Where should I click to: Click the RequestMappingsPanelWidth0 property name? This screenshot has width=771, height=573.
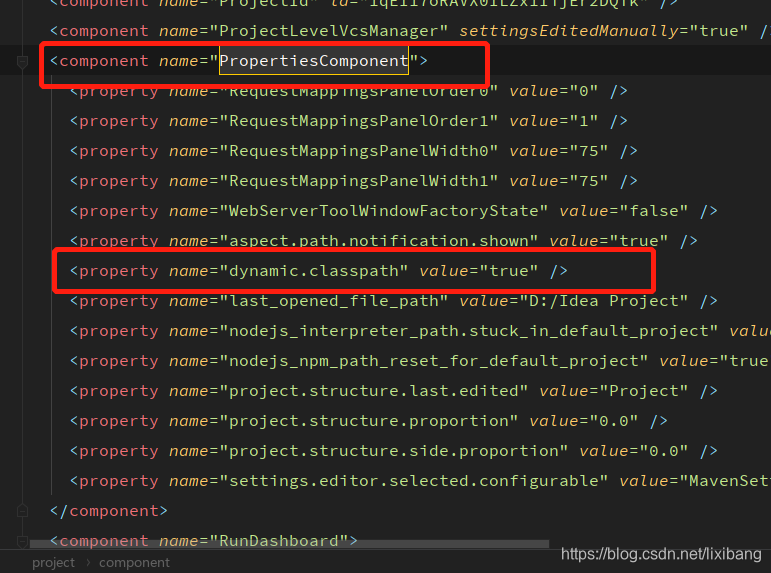coord(358,151)
